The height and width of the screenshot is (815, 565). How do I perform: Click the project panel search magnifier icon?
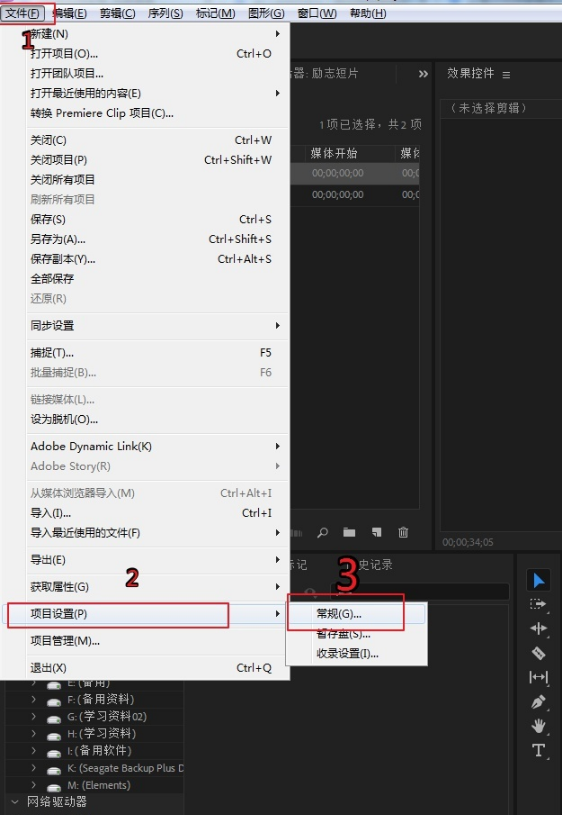(323, 533)
